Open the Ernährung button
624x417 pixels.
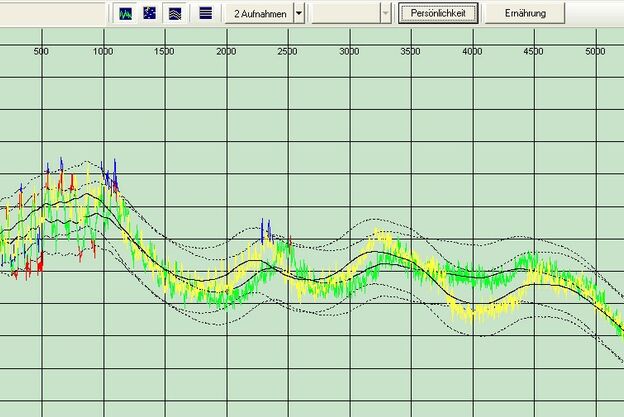click(525, 13)
